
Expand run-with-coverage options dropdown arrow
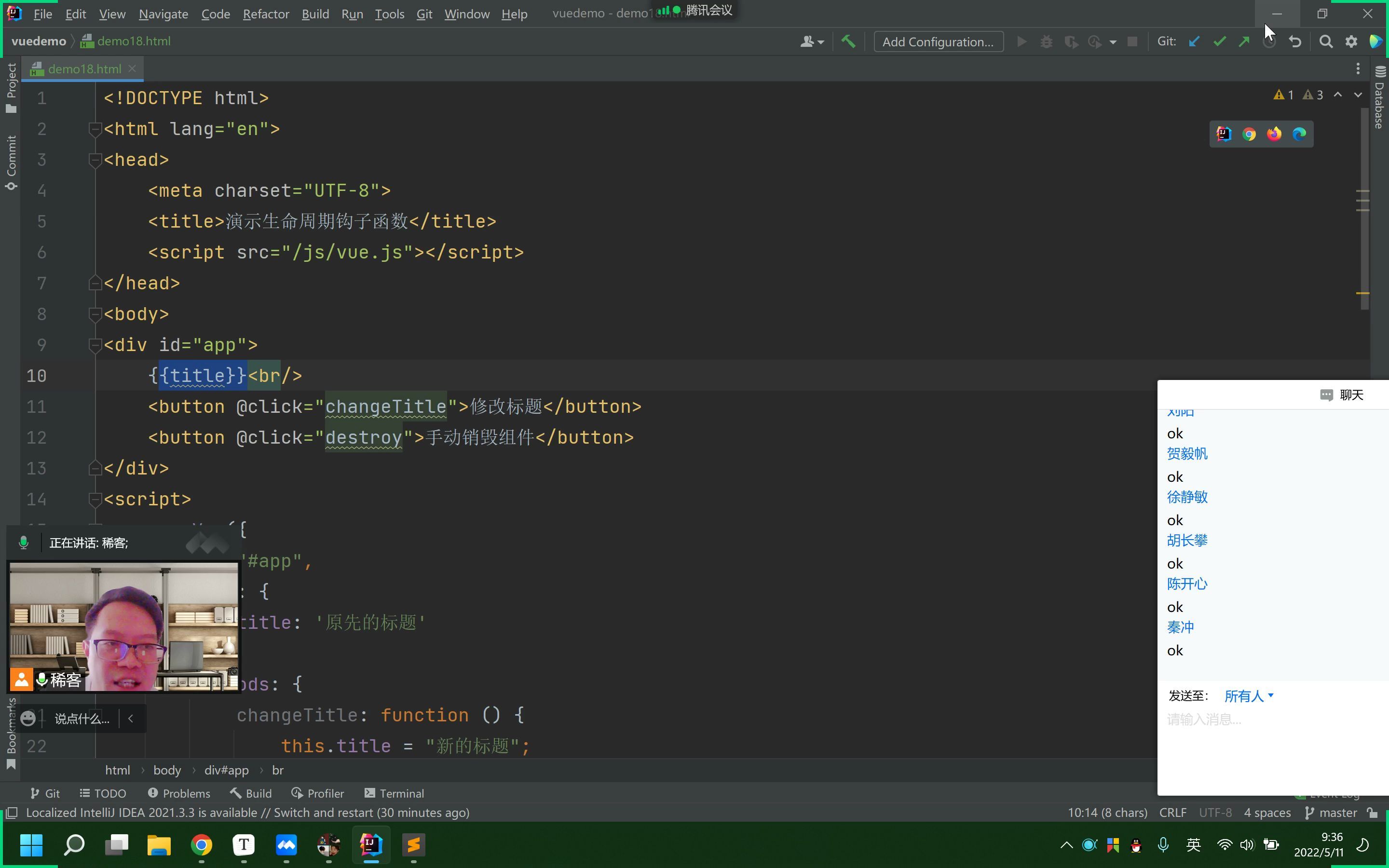pyautogui.click(x=1113, y=41)
